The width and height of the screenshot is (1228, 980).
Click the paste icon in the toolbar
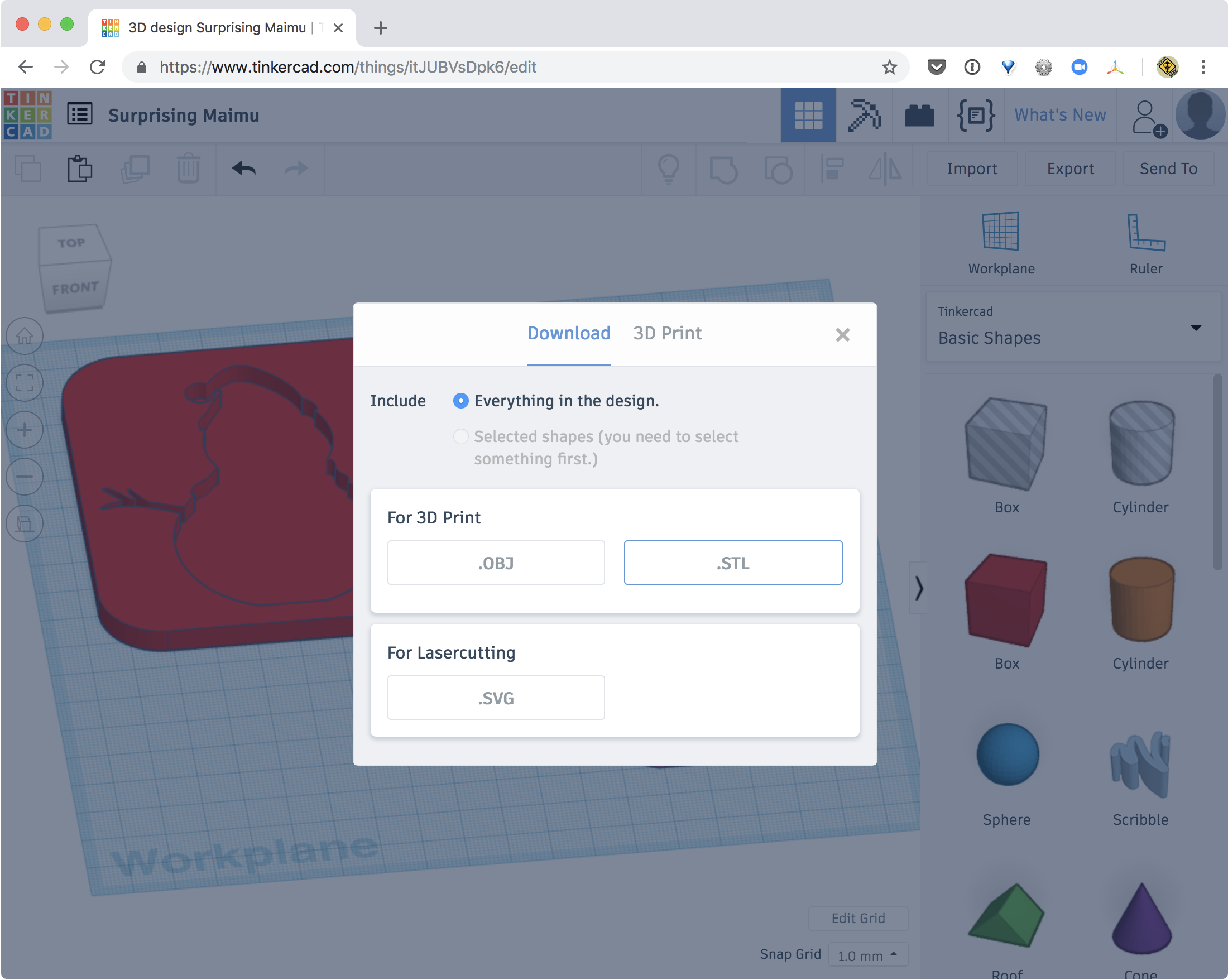[x=80, y=169]
